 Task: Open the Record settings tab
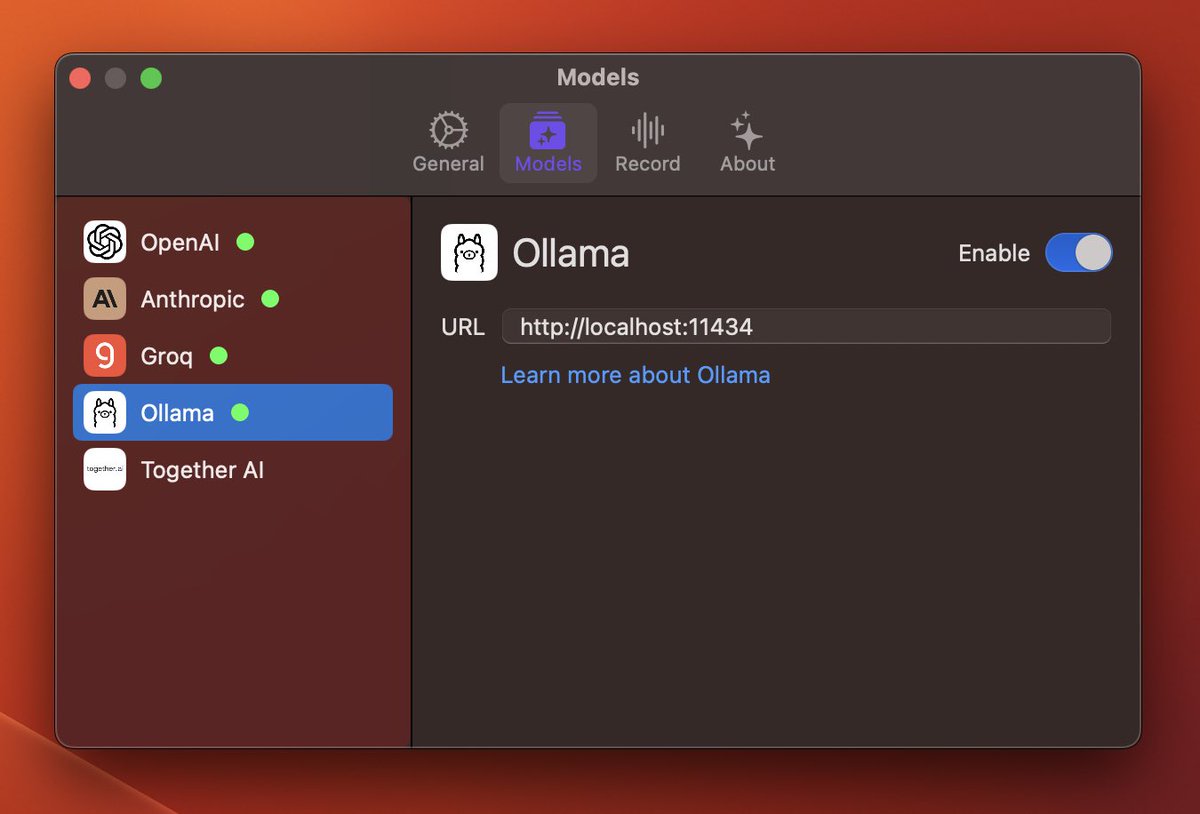point(648,143)
